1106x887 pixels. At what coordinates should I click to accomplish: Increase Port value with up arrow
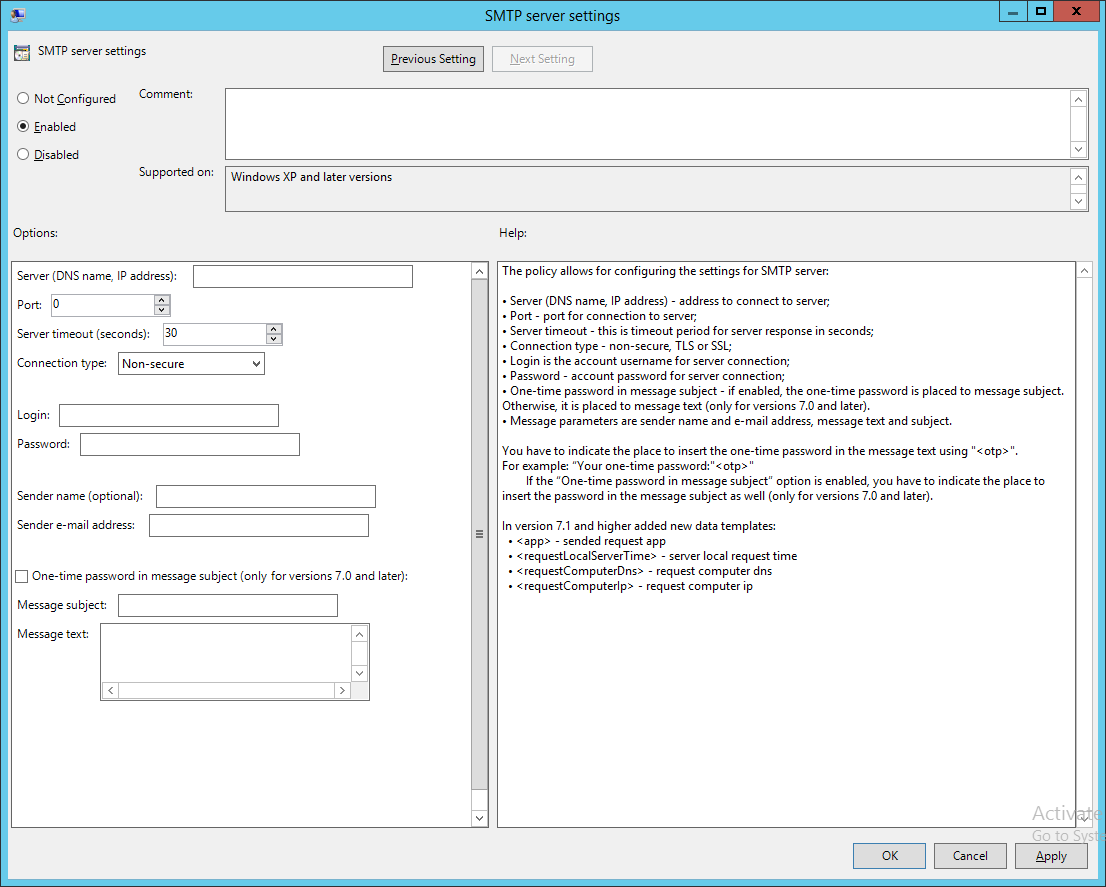pos(162,300)
